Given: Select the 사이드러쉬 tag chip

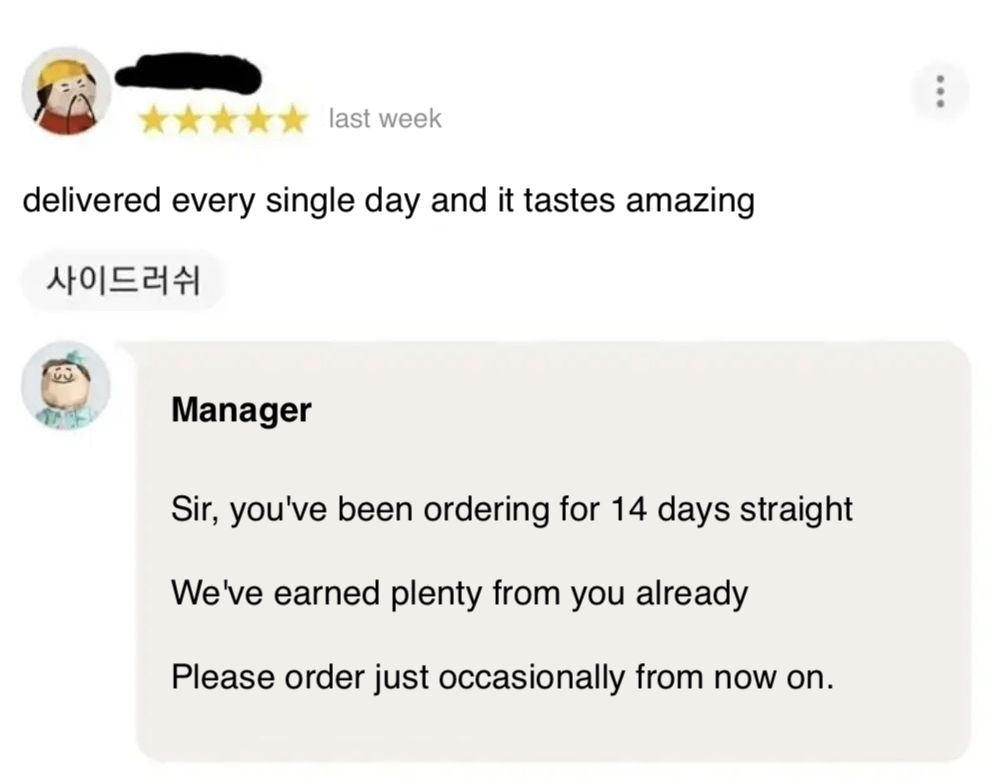Looking at the screenshot, I should tap(123, 280).
